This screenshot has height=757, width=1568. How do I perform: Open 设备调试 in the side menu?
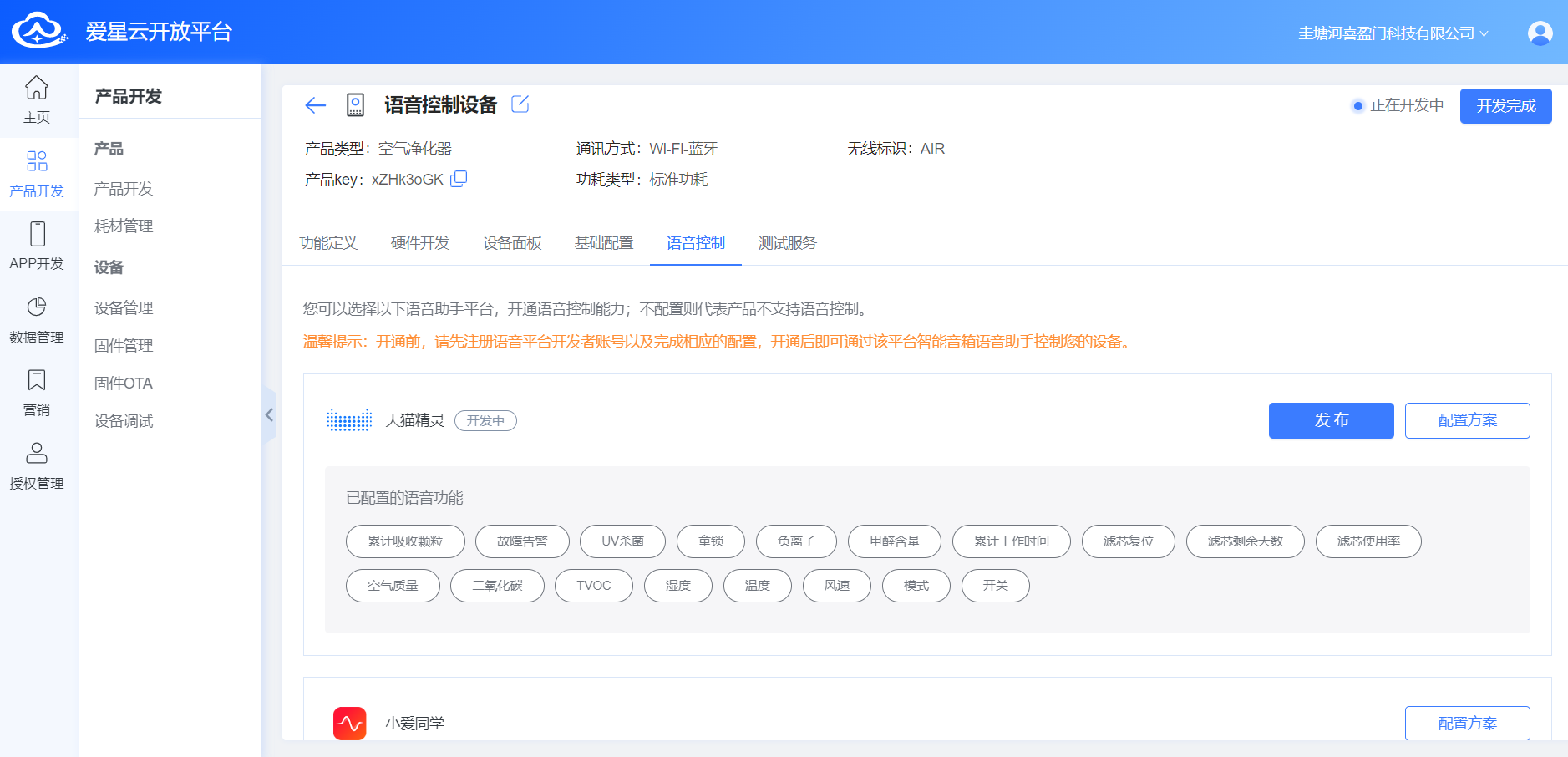[x=124, y=421]
